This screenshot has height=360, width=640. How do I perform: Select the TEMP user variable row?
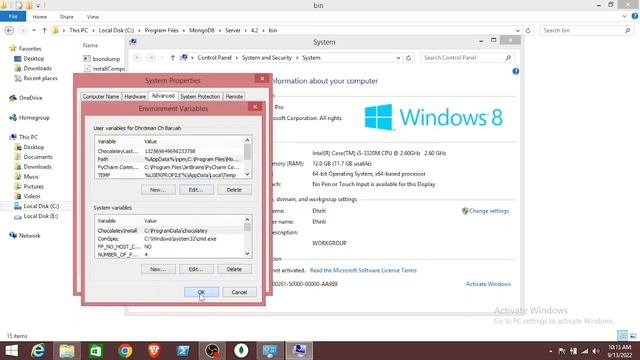click(169, 175)
